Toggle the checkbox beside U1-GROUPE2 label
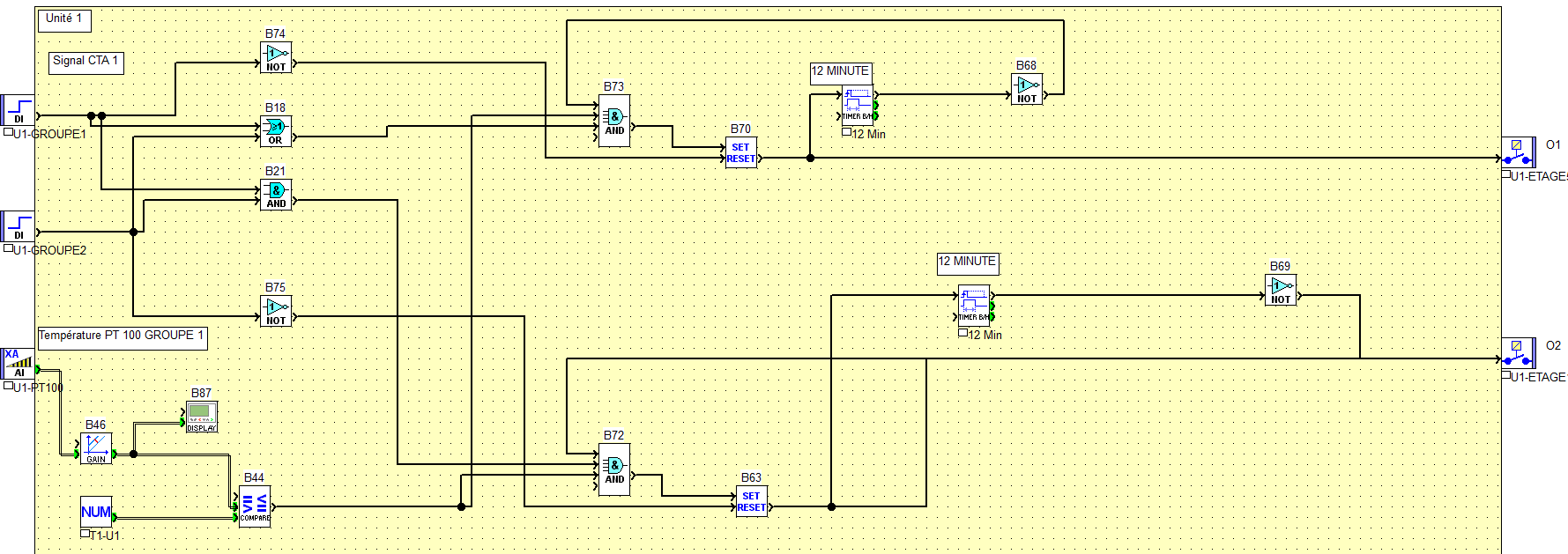1568x554 pixels. (x=8, y=249)
